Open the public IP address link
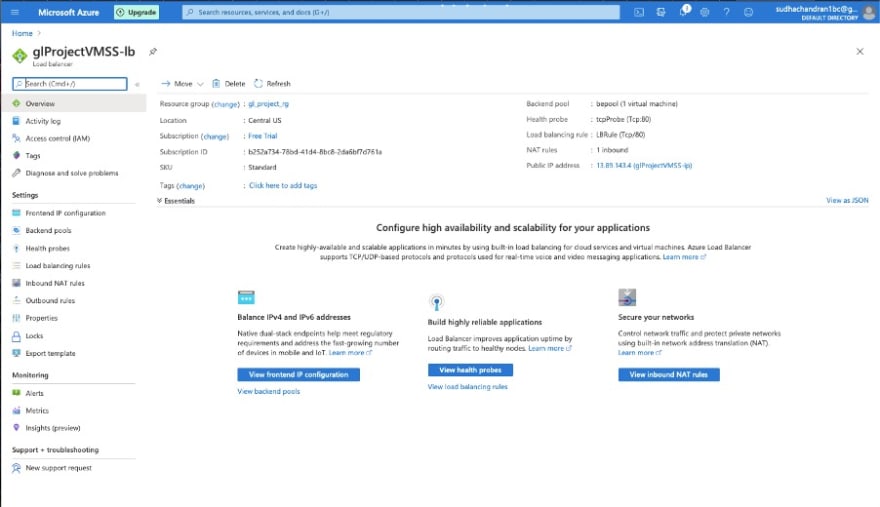 pyautogui.click(x=644, y=166)
